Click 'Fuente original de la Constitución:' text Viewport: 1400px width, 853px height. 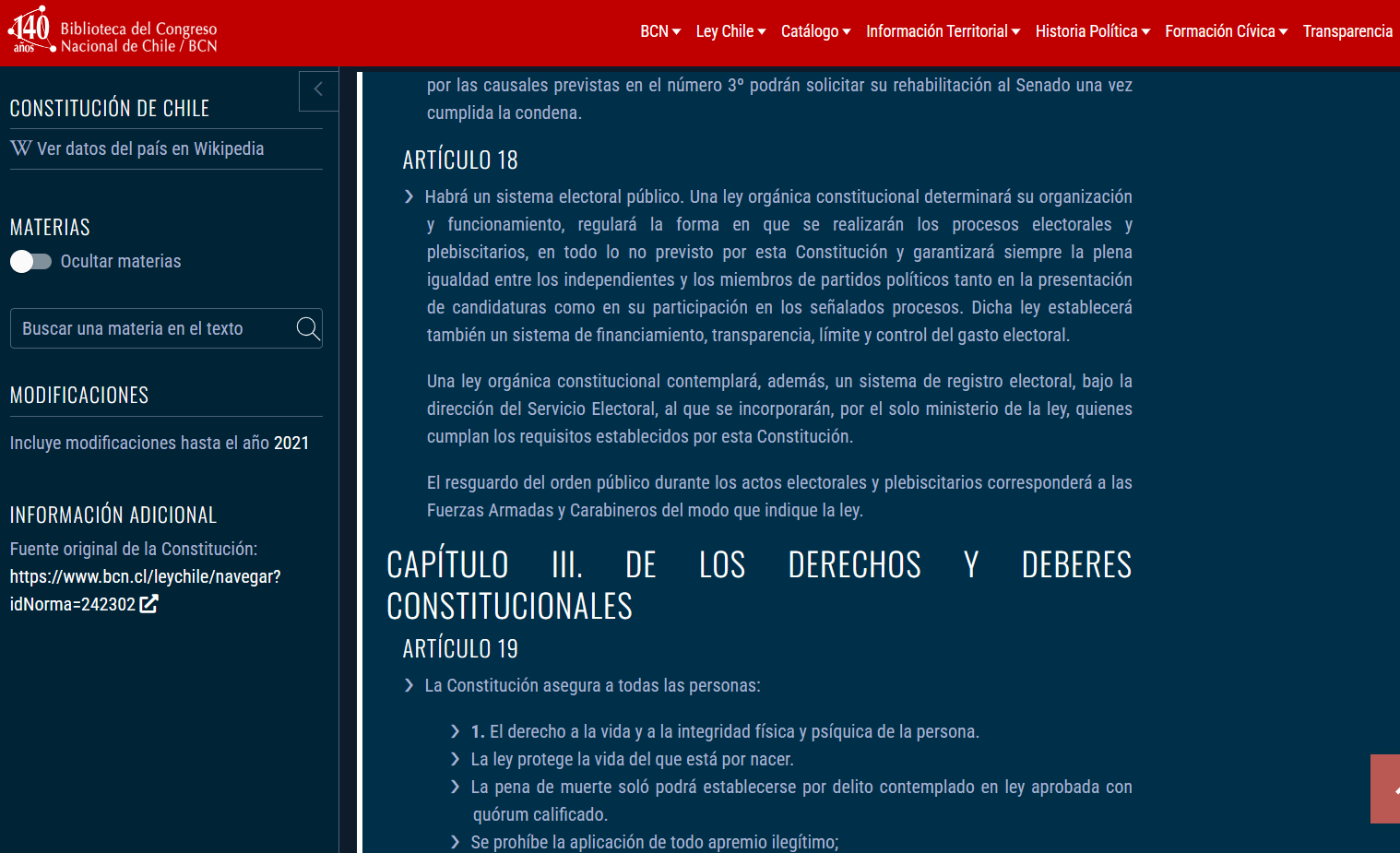[134, 549]
